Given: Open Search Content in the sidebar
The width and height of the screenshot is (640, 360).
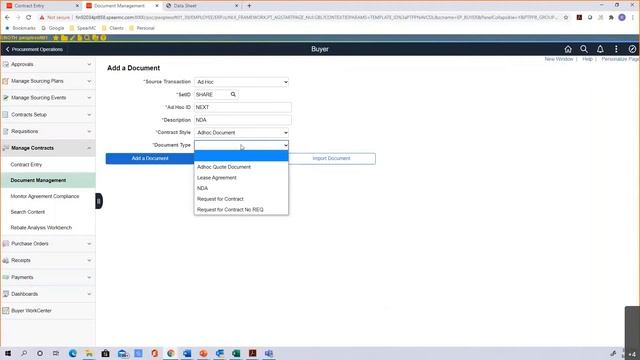Looking at the screenshot, I should click(48, 212).
